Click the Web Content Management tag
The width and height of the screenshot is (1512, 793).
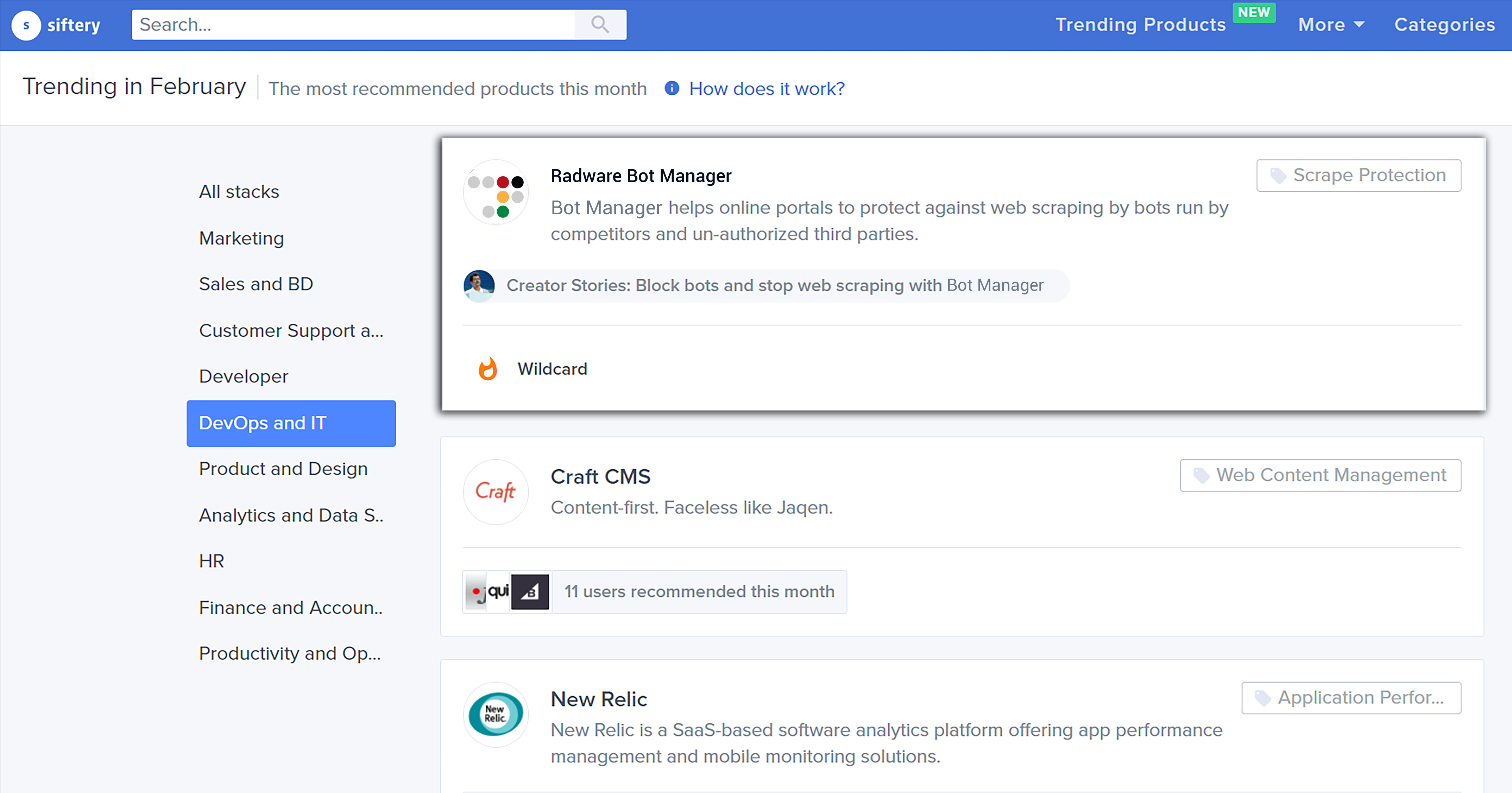(x=1320, y=475)
